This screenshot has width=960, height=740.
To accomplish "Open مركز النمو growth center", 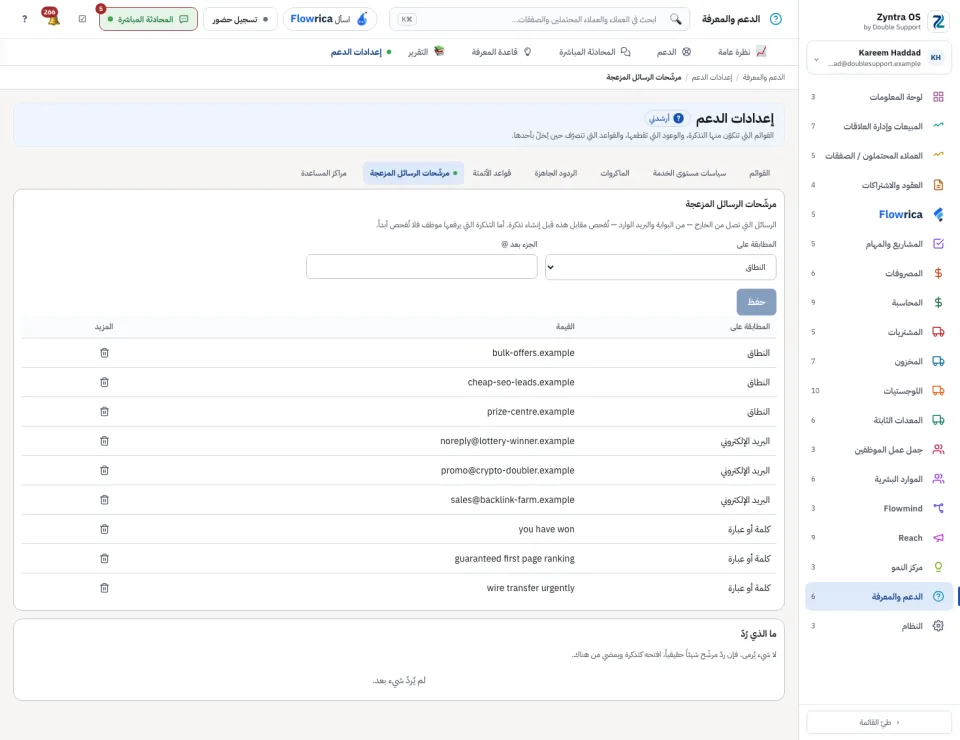I will tap(879, 567).
